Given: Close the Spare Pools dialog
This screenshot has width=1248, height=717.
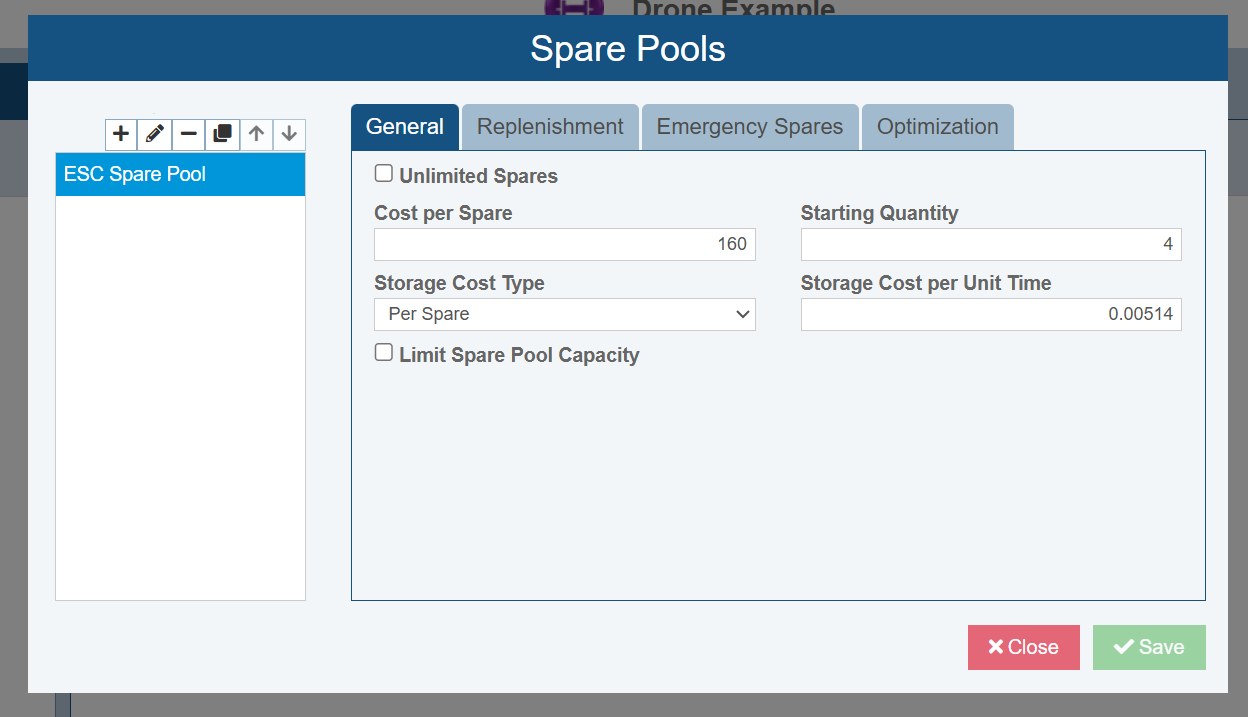Looking at the screenshot, I should pyautogui.click(x=1023, y=647).
